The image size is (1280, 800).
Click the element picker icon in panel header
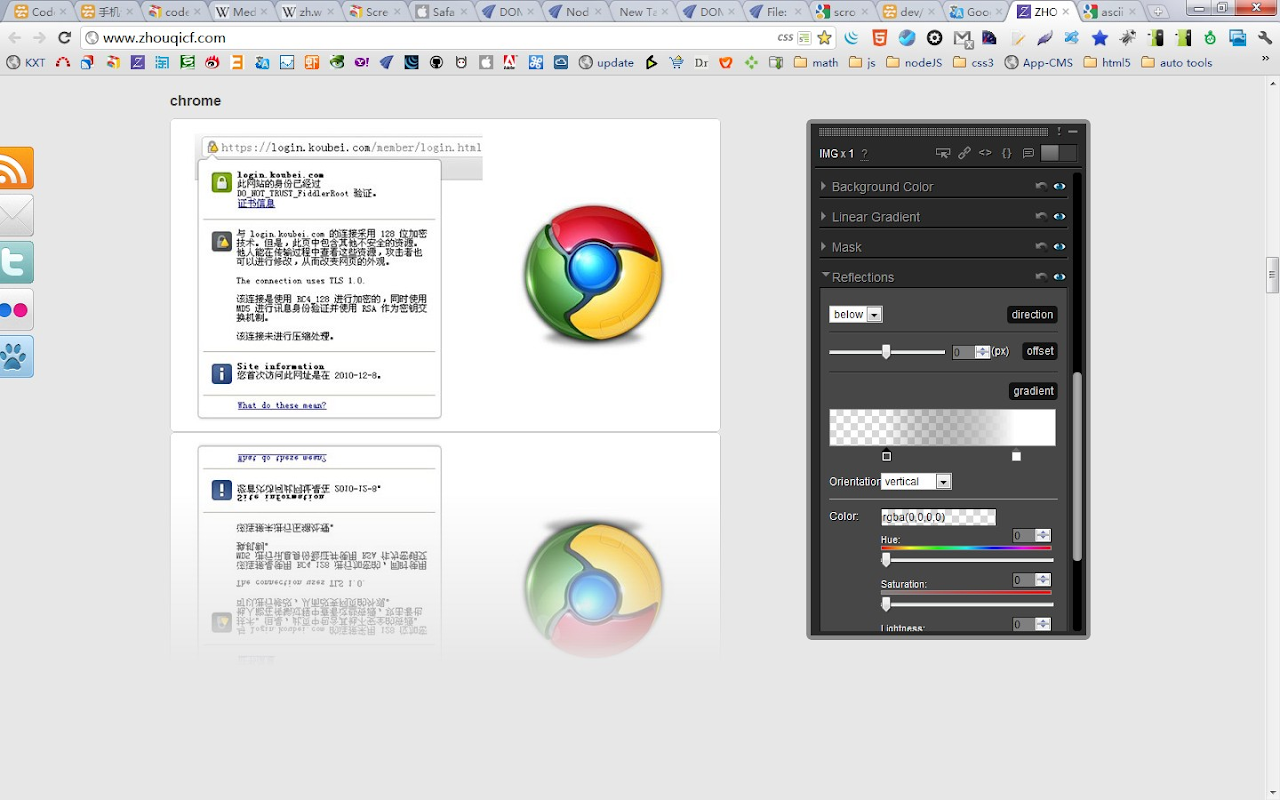click(942, 153)
